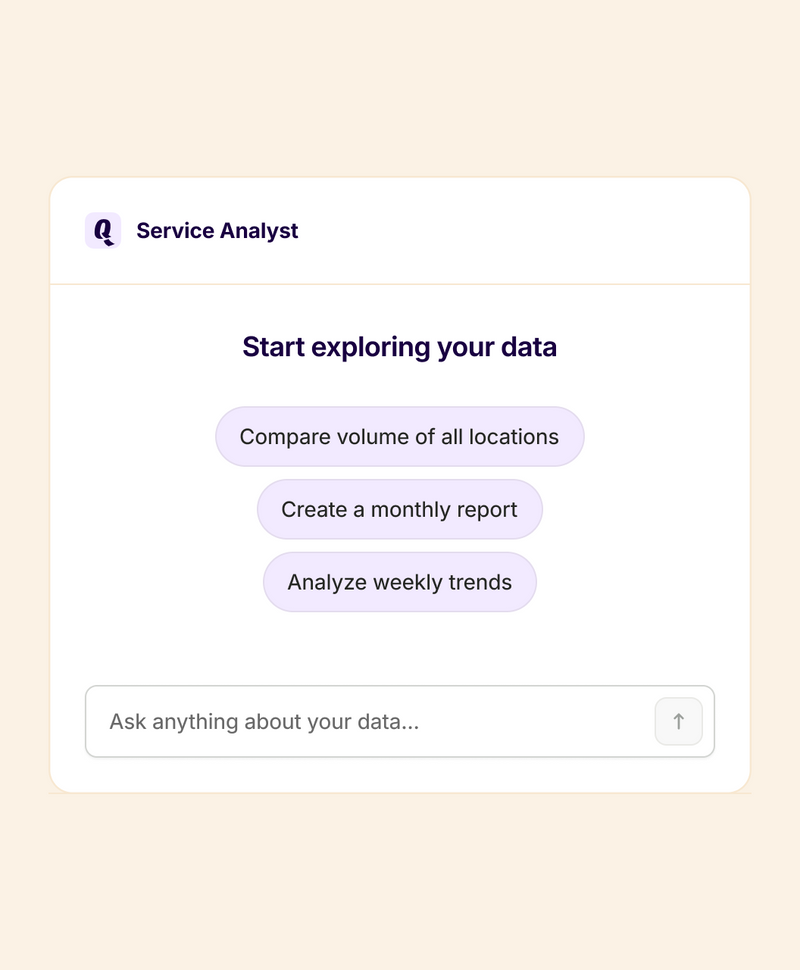Click the Q logo icon in header

point(103,231)
